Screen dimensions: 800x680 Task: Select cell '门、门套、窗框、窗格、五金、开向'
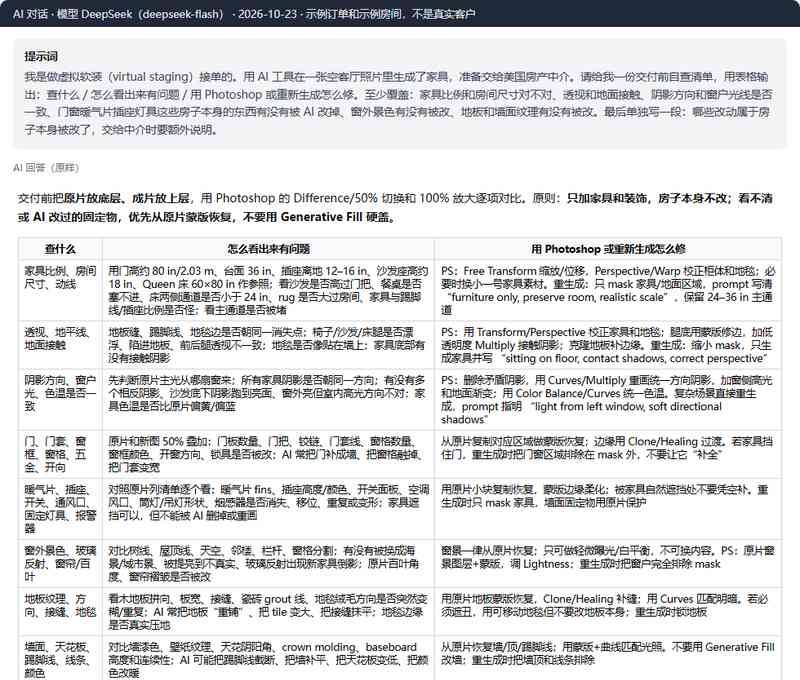[x=60, y=454]
